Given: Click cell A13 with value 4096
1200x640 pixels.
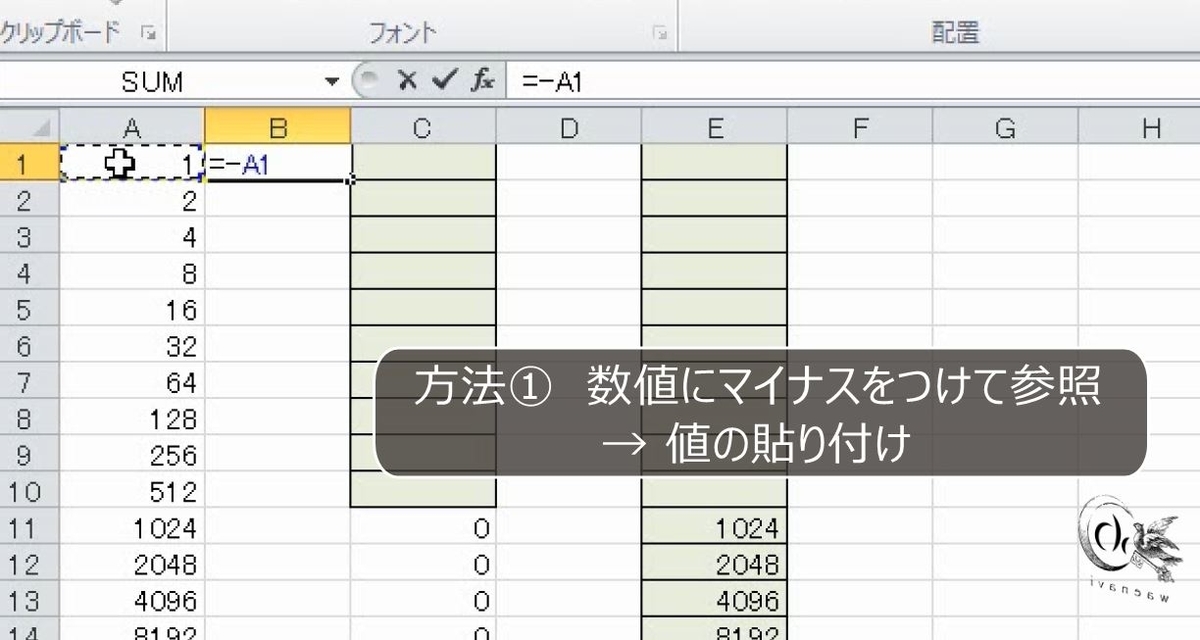Looking at the screenshot, I should [x=132, y=599].
